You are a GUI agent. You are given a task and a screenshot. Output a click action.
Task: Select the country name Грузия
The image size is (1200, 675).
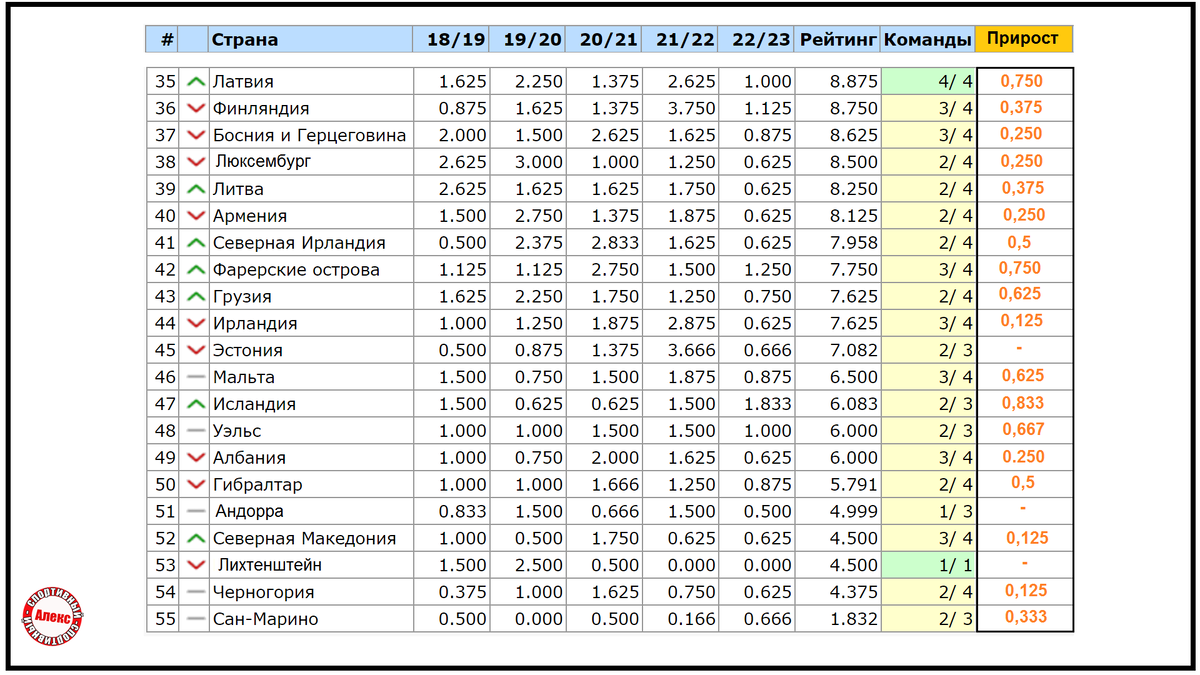(x=242, y=297)
